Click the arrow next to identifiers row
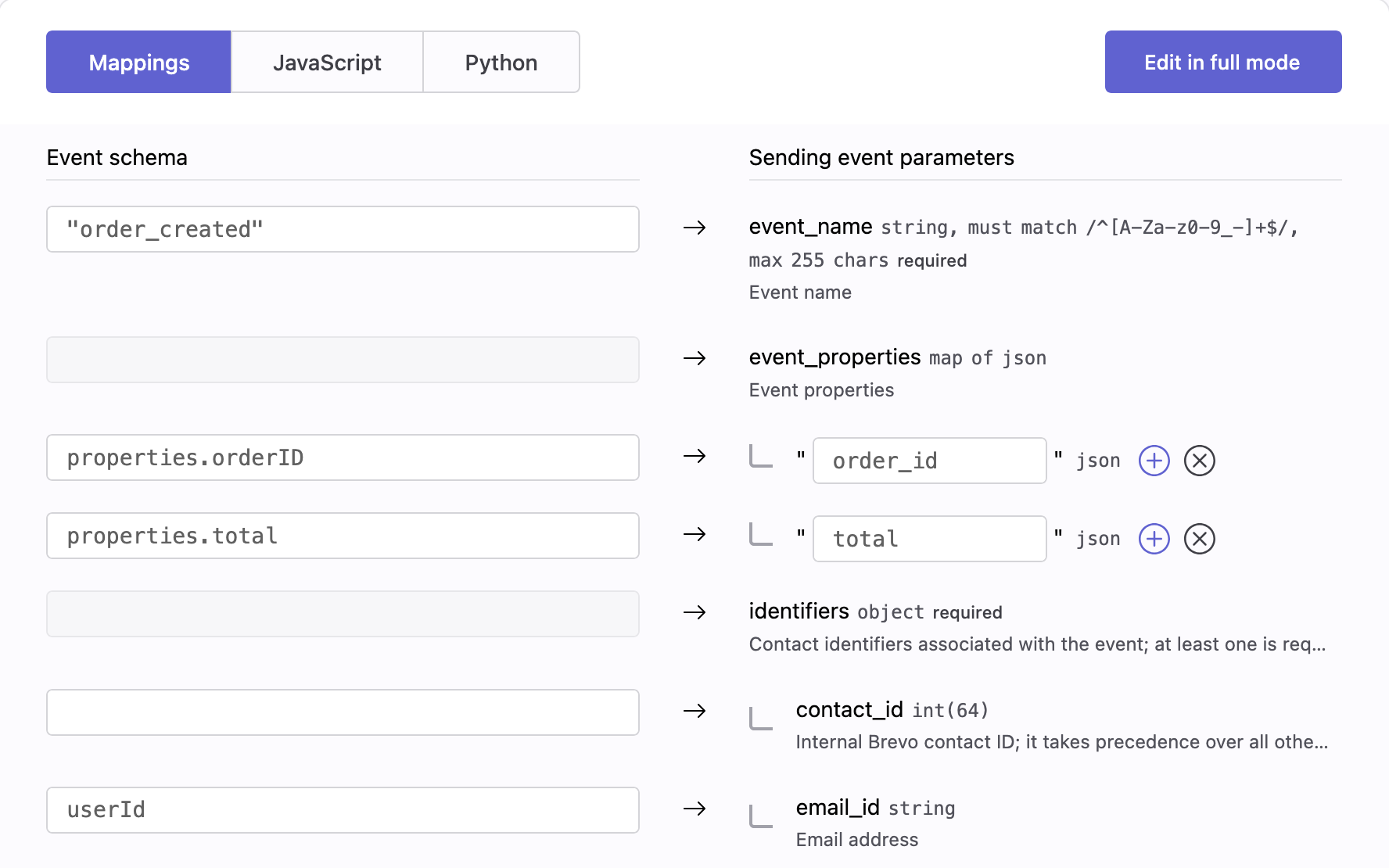 [694, 612]
